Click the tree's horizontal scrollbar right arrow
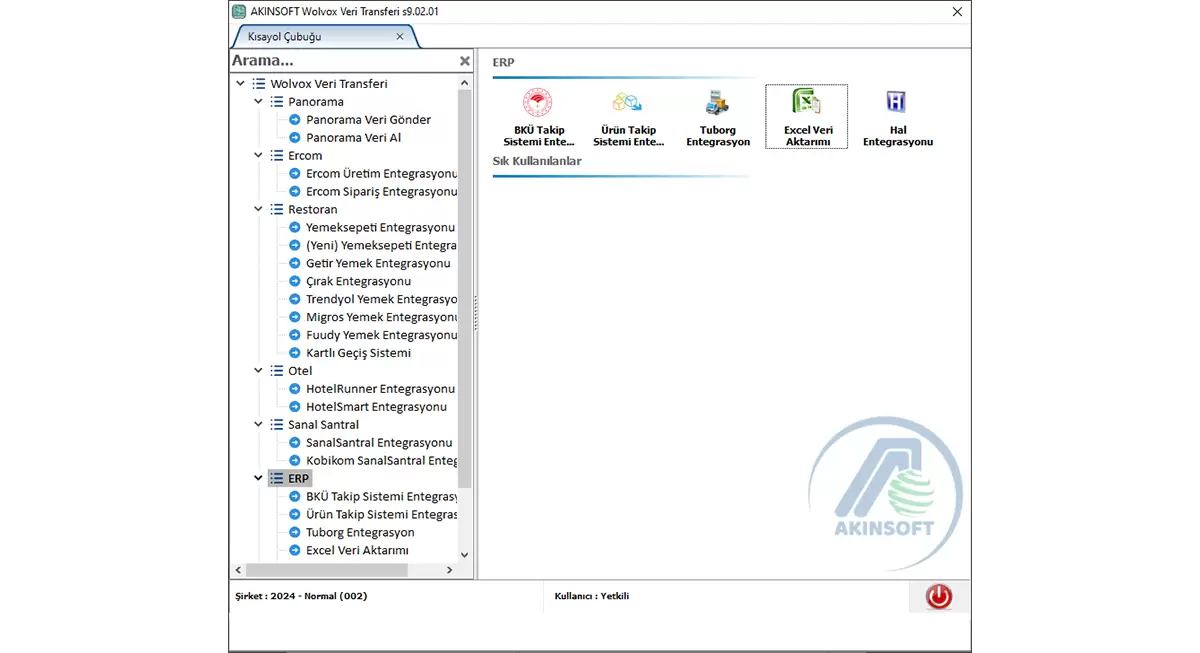Image resolution: width=1200 pixels, height=653 pixels. tap(450, 570)
